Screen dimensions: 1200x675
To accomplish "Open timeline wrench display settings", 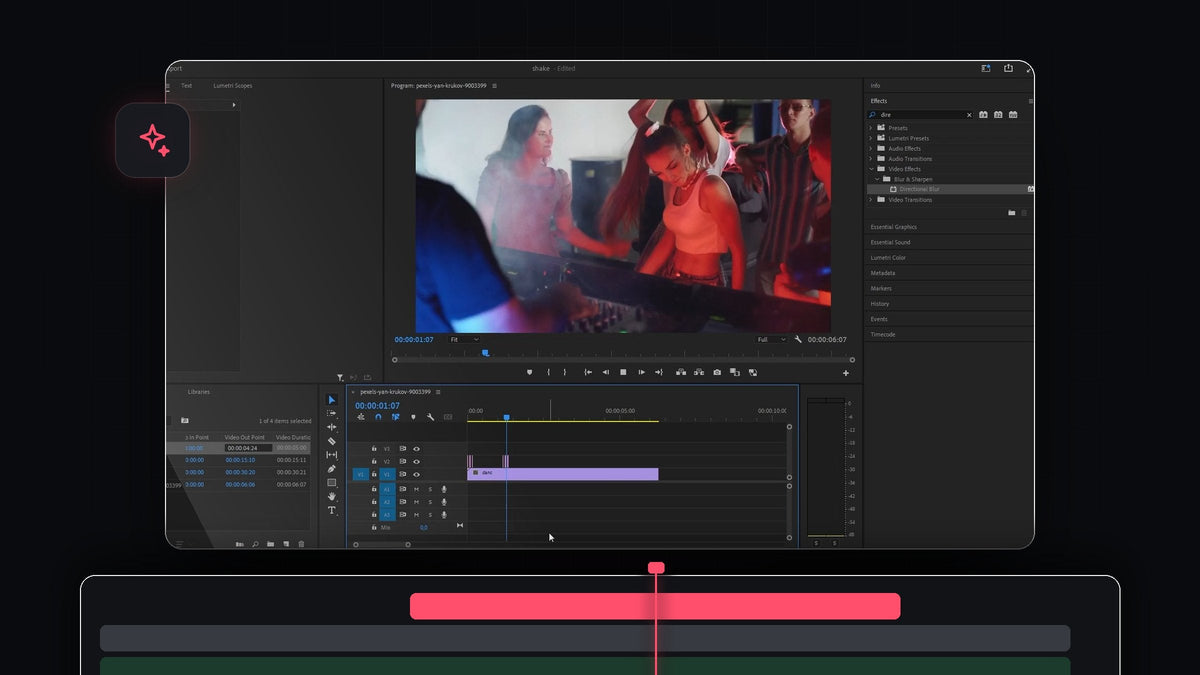I will 430,417.
